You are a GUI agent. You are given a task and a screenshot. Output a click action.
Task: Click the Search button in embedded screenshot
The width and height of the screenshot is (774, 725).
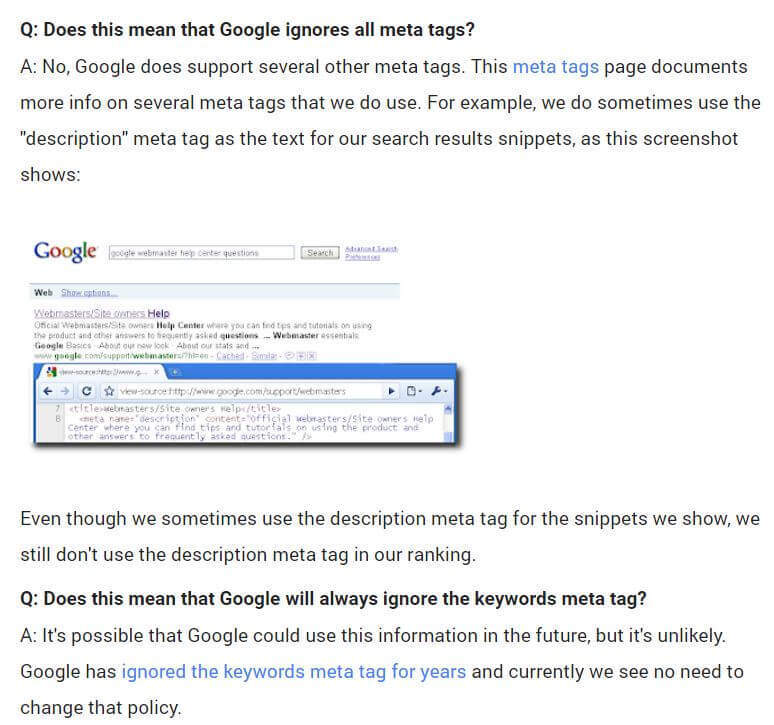(320, 253)
